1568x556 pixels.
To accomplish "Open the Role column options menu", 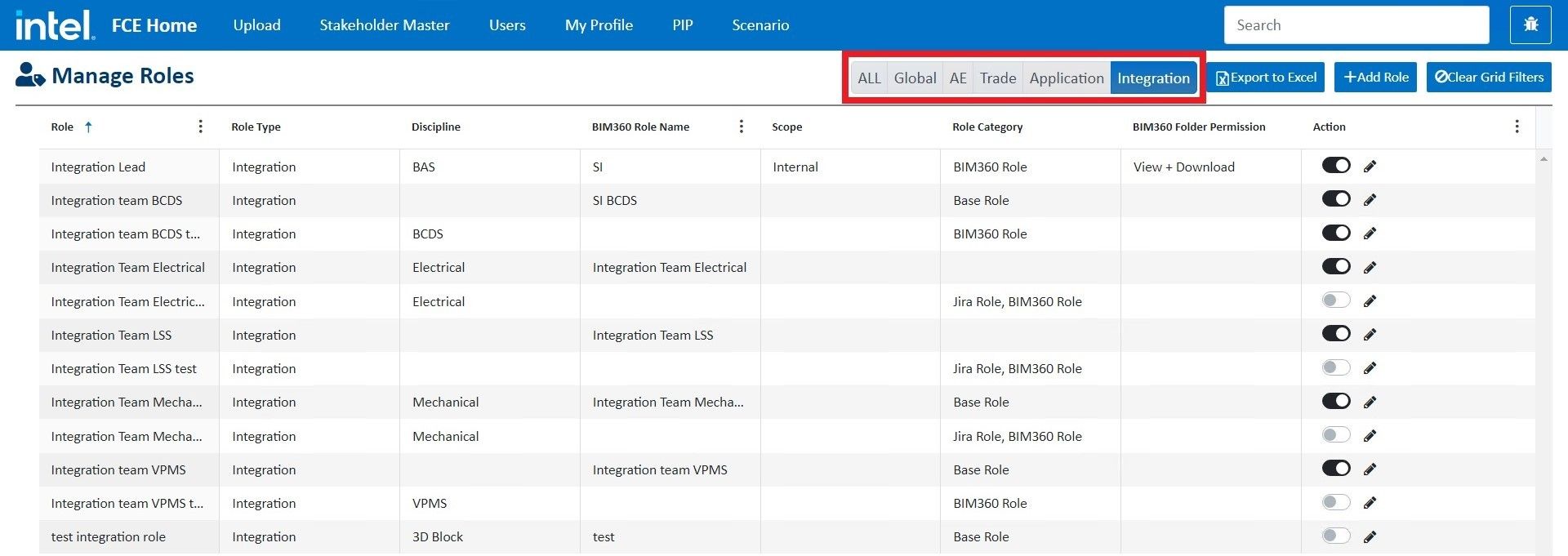I will (x=200, y=127).
